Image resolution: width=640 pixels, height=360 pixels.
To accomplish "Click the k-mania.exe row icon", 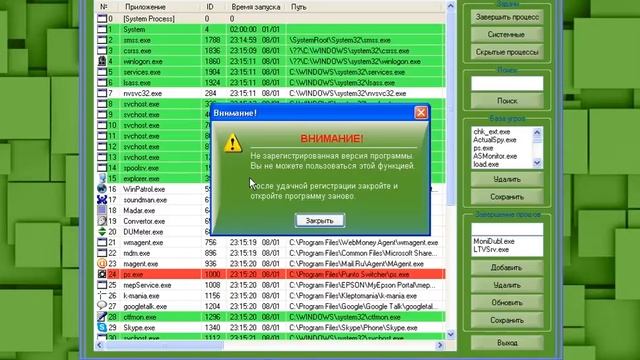I will coord(102,296).
